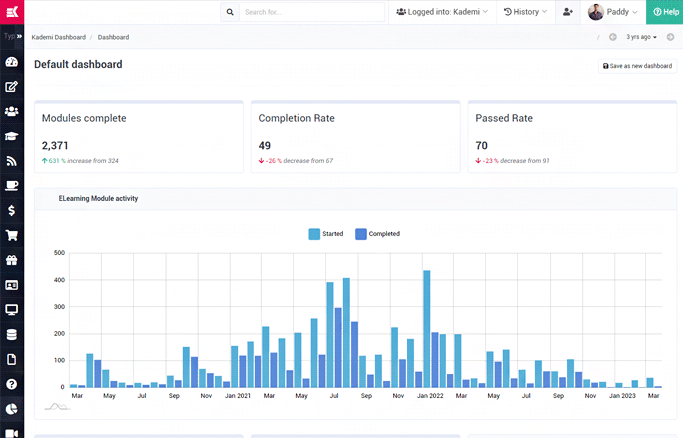The height and width of the screenshot is (438, 683).
Task: Open the video camera sidebar icon
Action: click(x=12, y=433)
